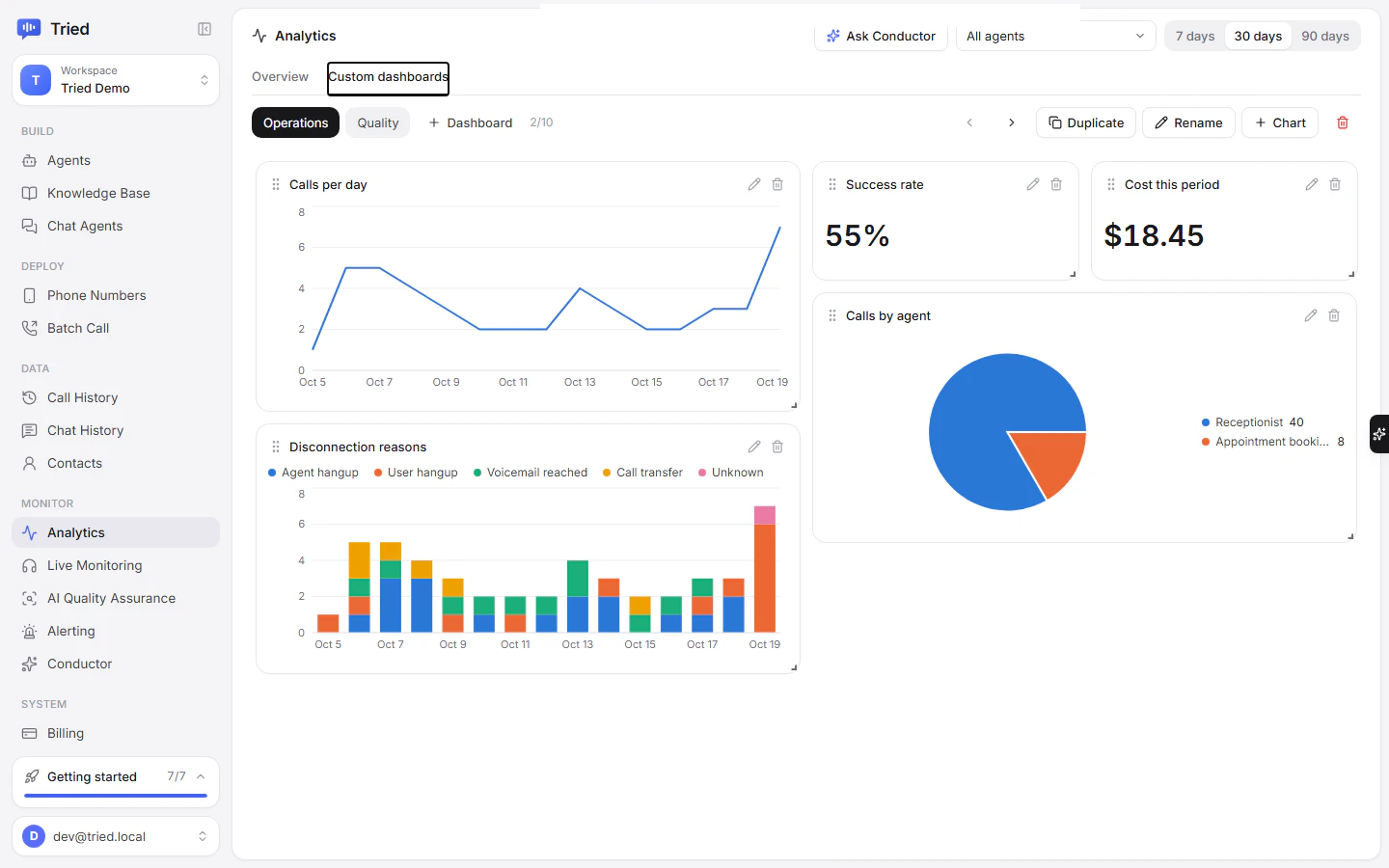Grab the Success rate drag handle
This screenshot has width=1389, height=868.
point(832,184)
